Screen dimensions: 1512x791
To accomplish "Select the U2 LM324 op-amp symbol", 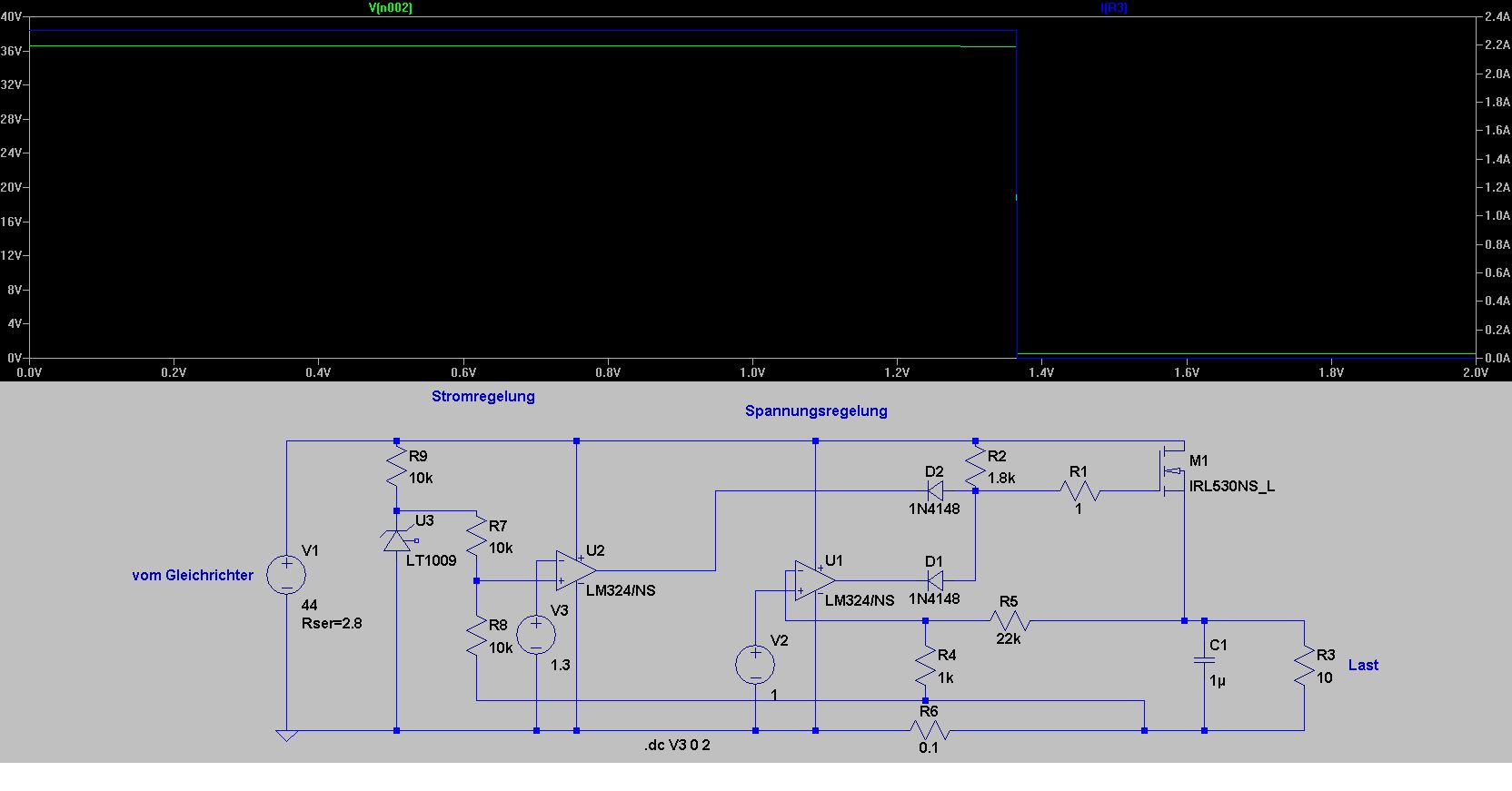I will click(577, 570).
